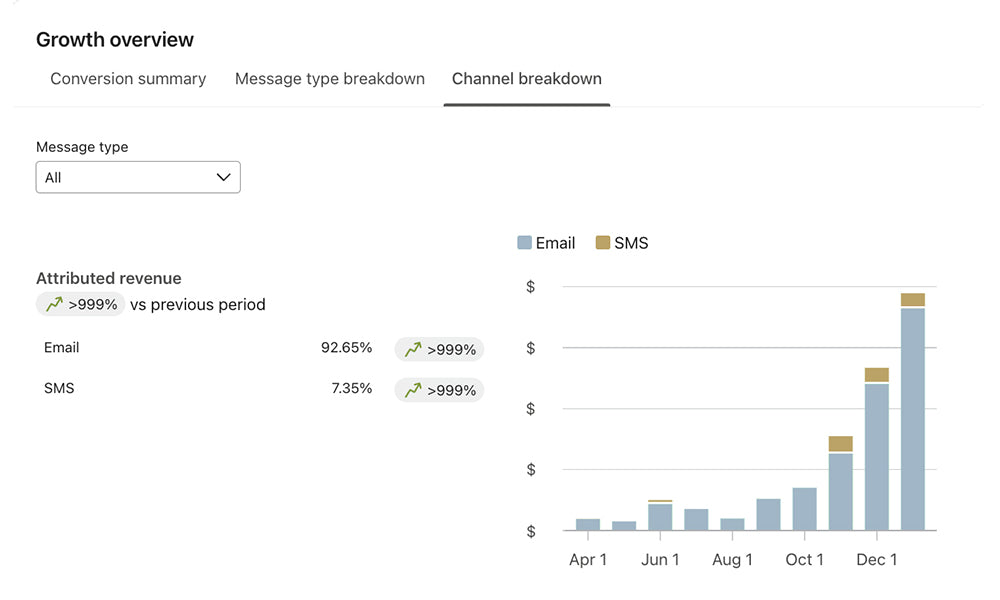Select the SMS 7.35% revenue value

pyautogui.click(x=351, y=388)
